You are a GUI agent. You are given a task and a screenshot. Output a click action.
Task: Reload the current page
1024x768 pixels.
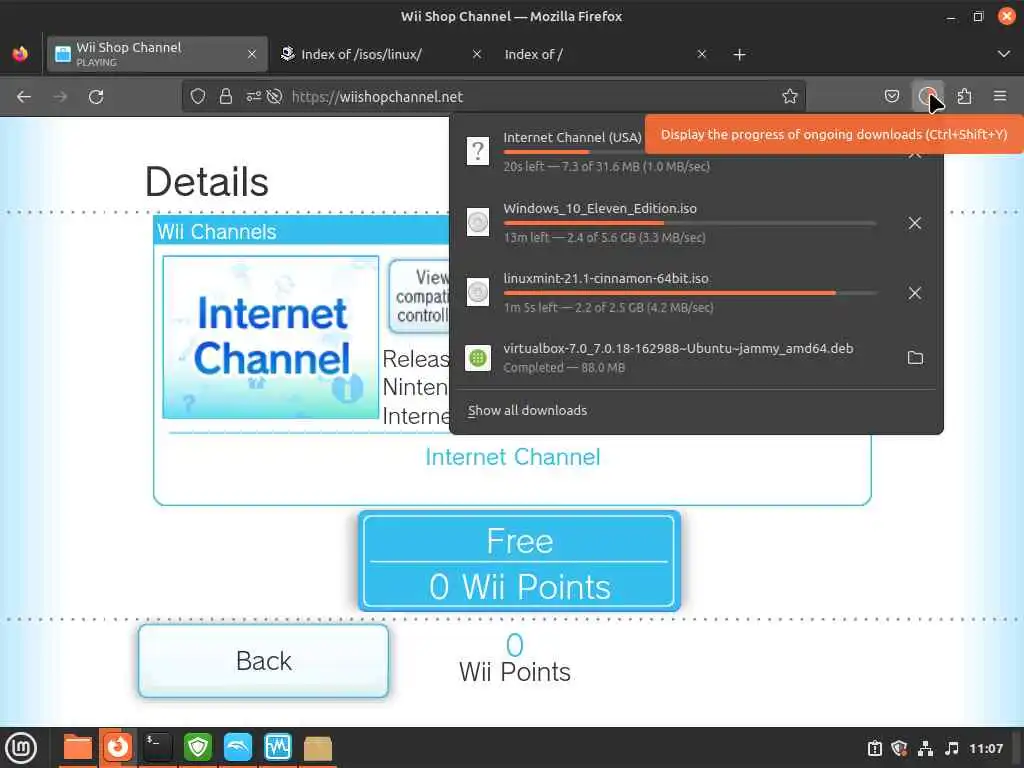(96, 97)
